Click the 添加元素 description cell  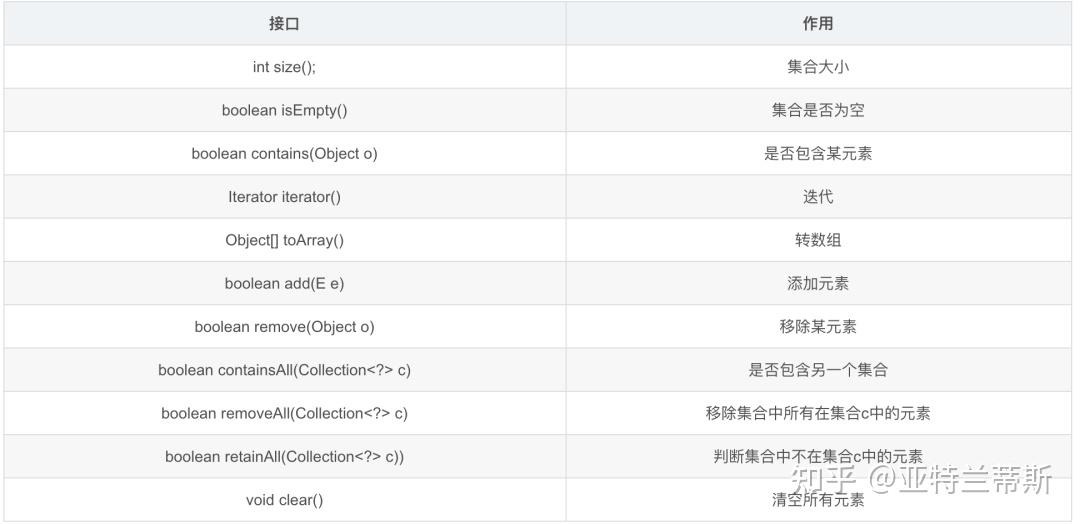pyautogui.click(x=818, y=284)
